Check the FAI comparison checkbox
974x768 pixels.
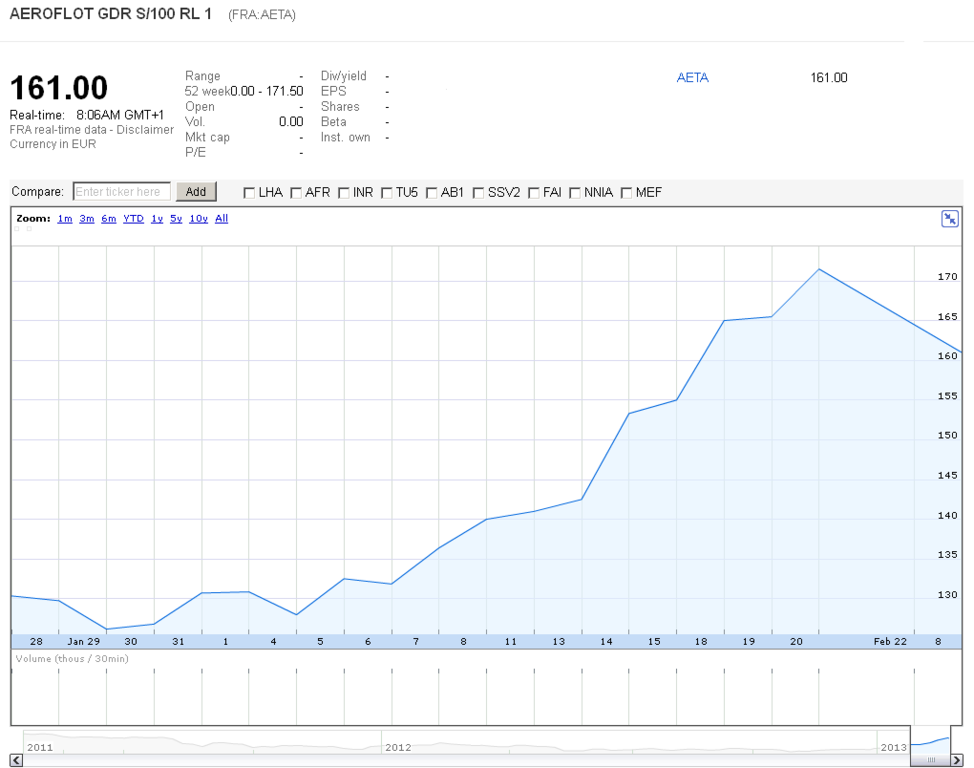(534, 193)
